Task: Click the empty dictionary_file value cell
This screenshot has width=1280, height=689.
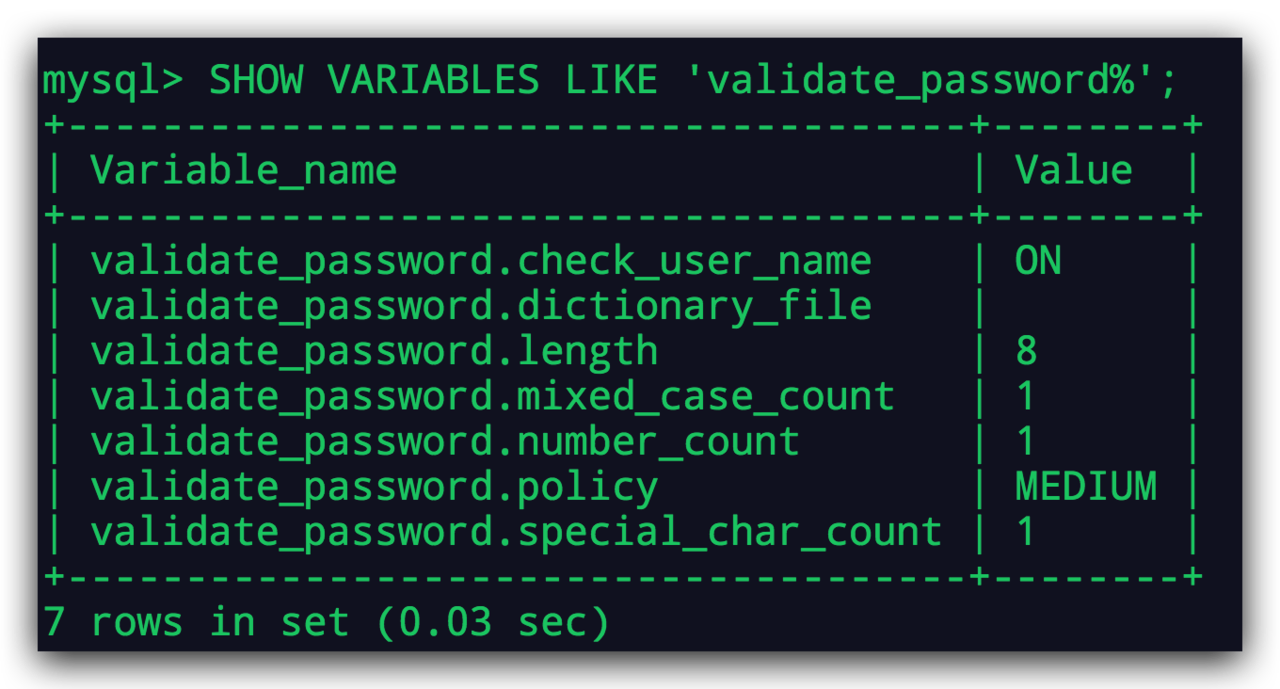Action: click(1085, 307)
